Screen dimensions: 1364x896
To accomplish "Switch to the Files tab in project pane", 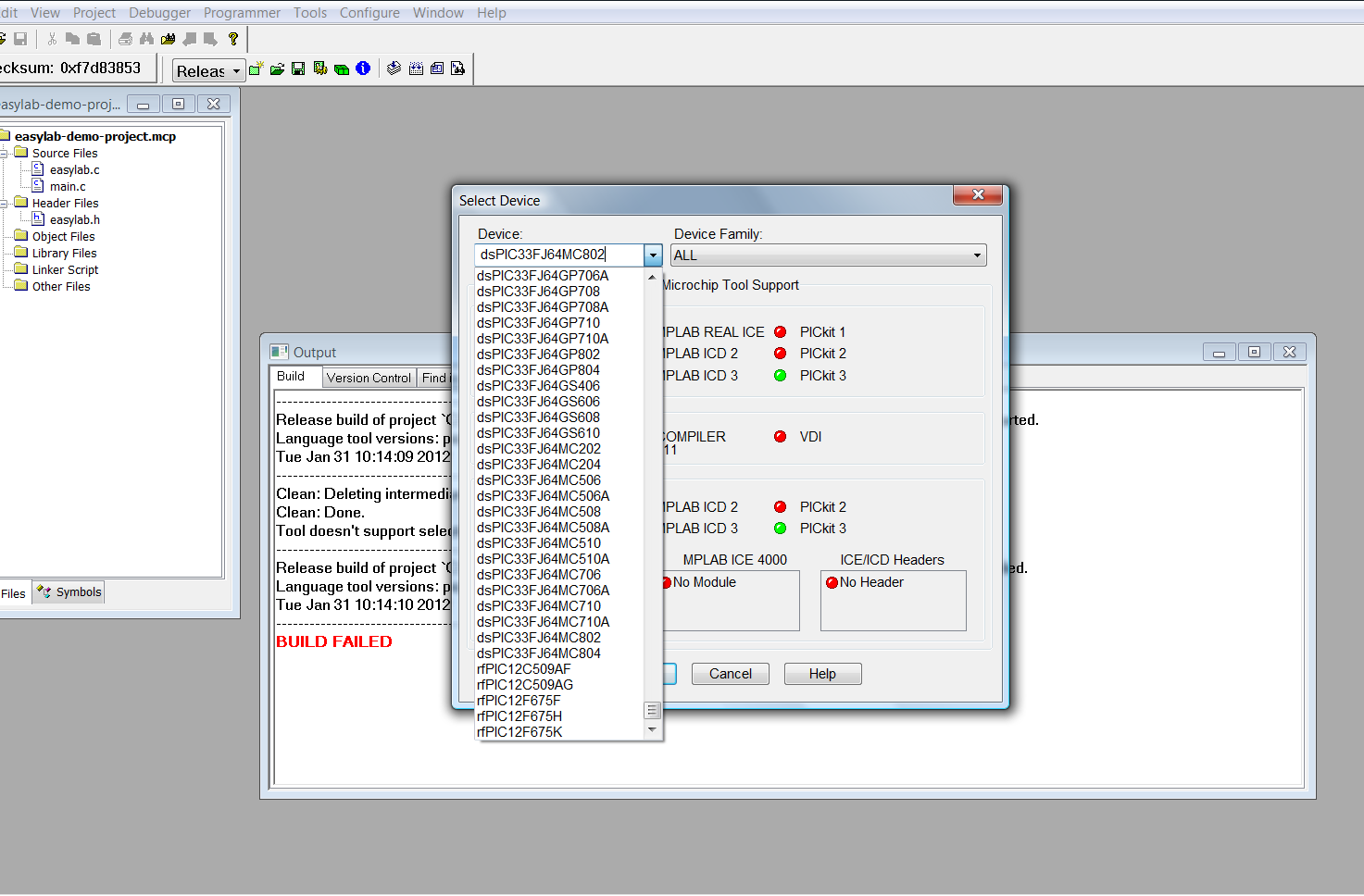I will point(14,593).
